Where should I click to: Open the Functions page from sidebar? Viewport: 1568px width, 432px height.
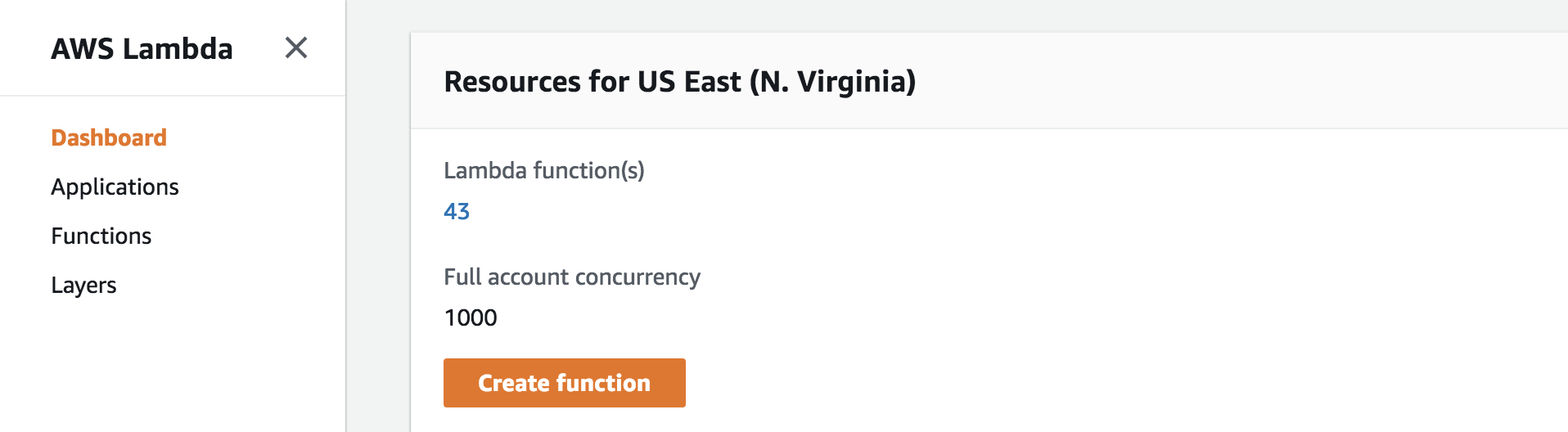coord(101,236)
